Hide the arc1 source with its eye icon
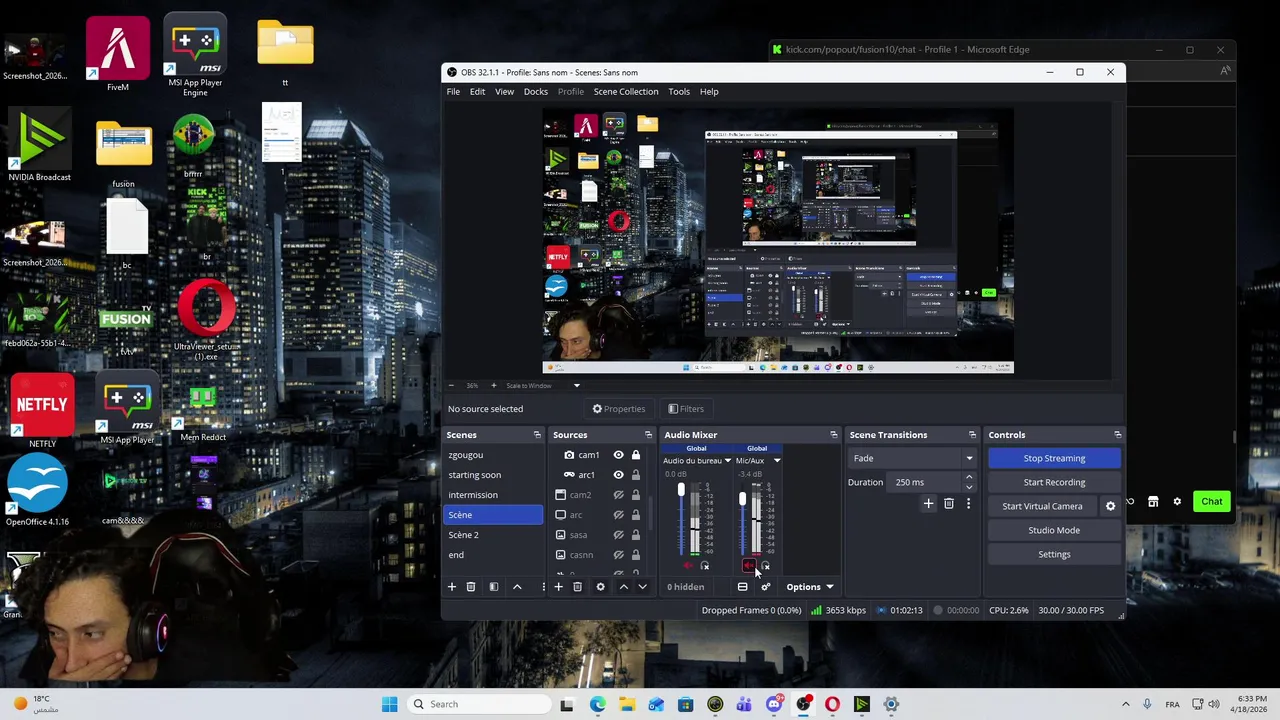This screenshot has height=720, width=1280. [618, 475]
